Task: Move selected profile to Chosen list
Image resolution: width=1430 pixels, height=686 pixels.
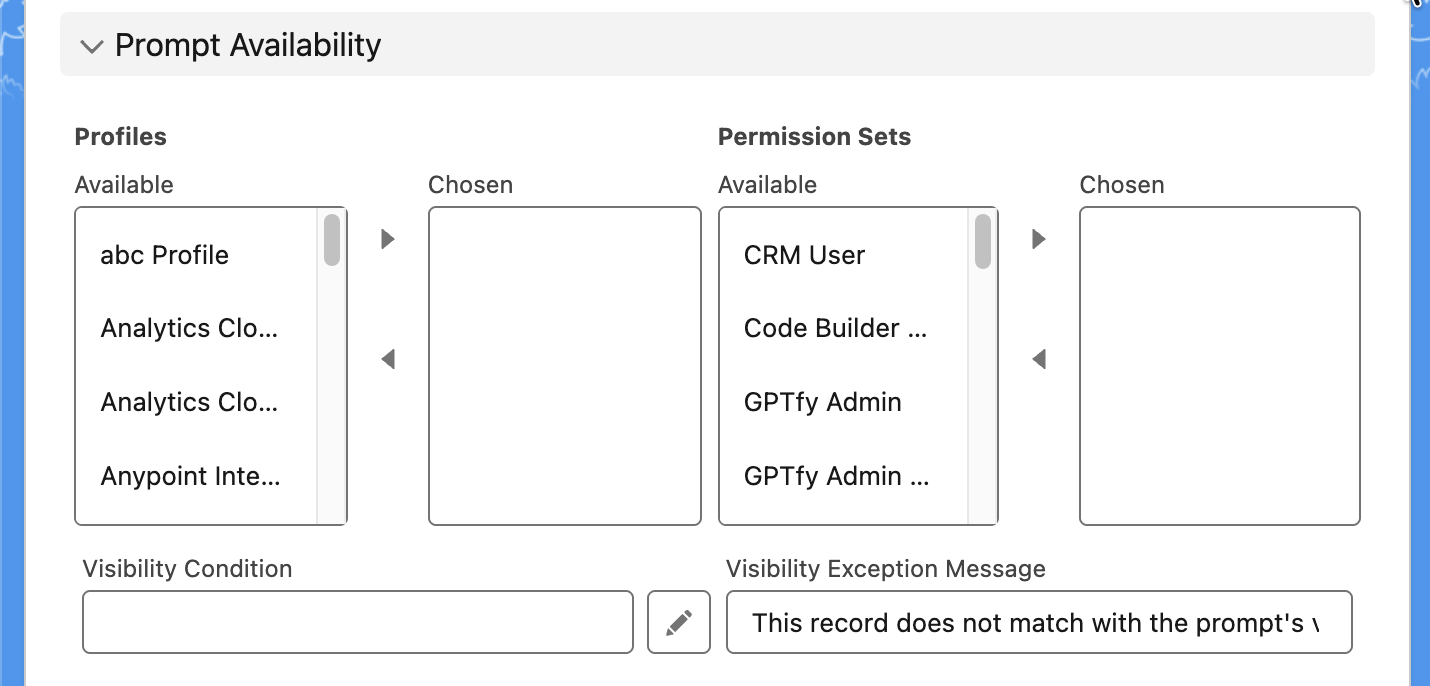Action: pyautogui.click(x=388, y=239)
